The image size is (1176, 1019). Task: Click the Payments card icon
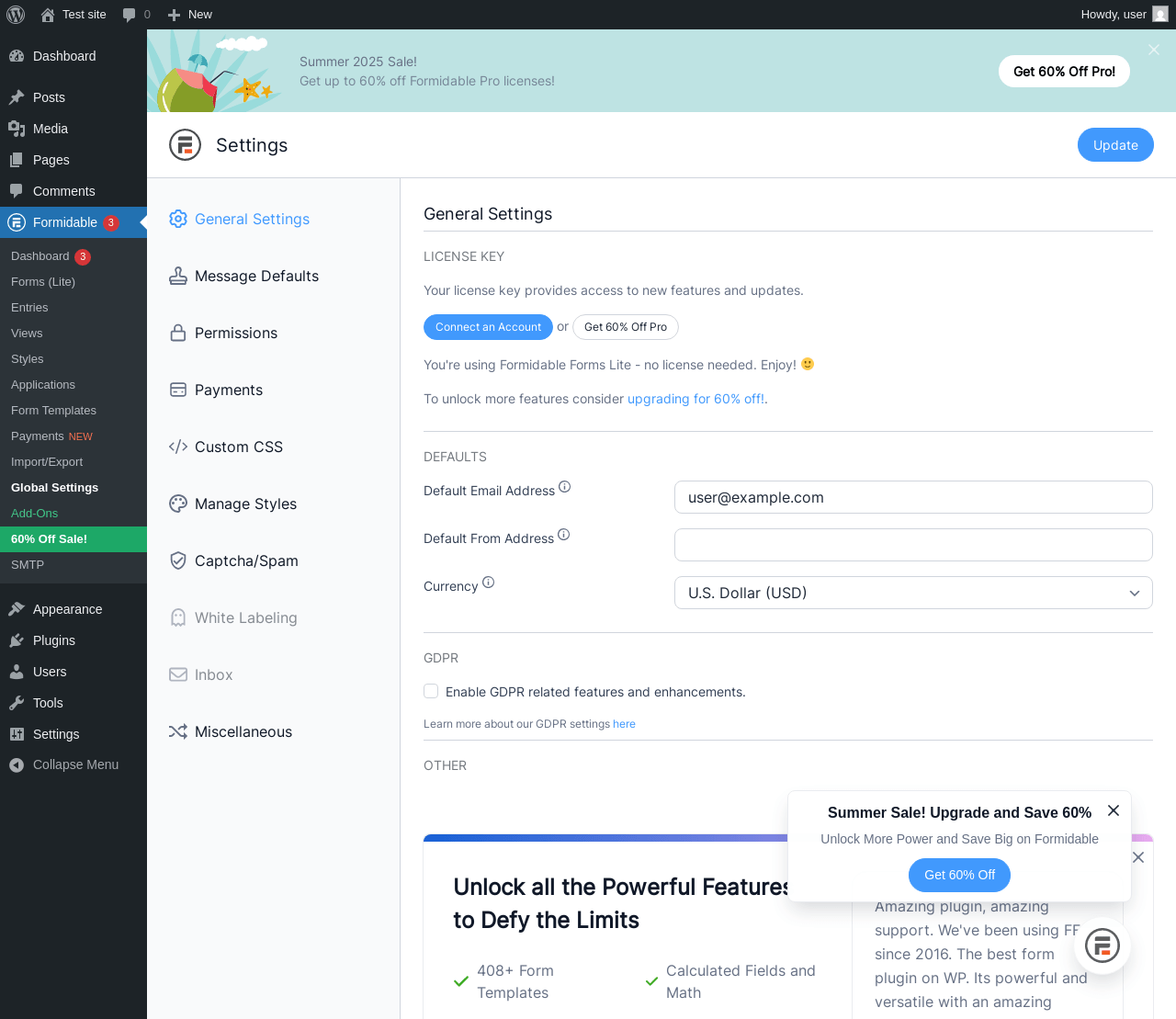[x=178, y=390]
